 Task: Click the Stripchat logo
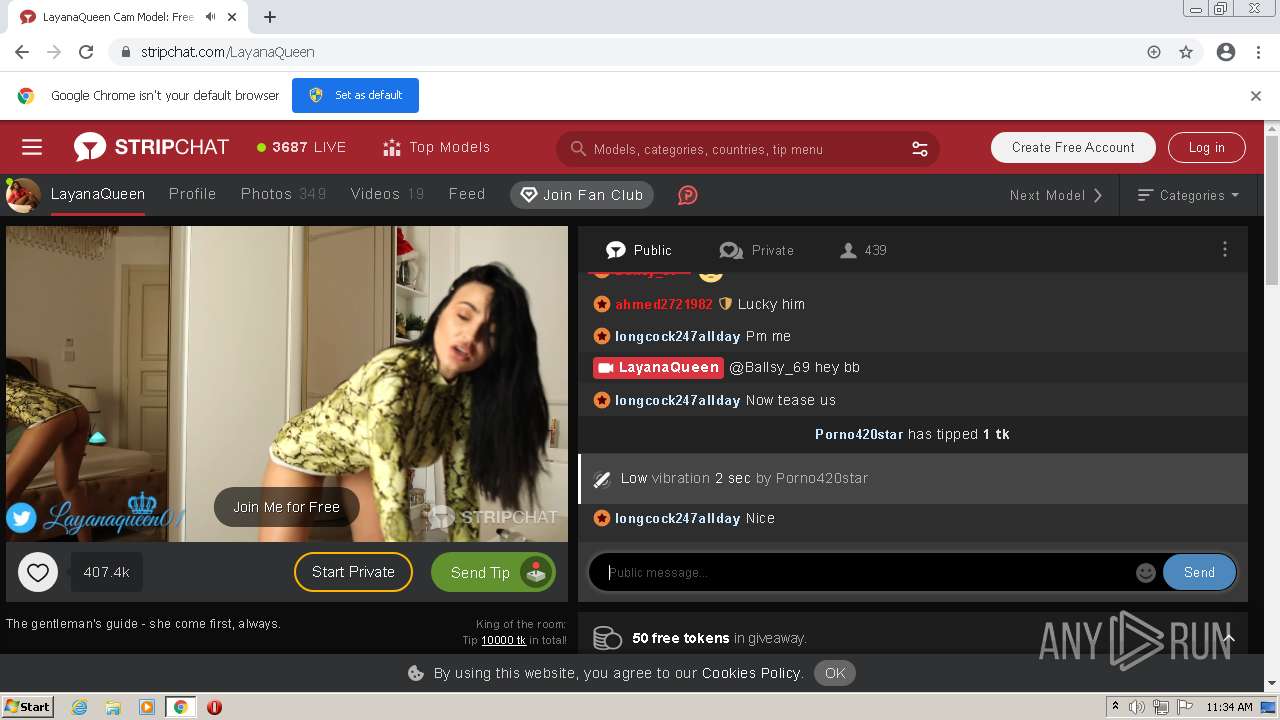click(x=151, y=147)
